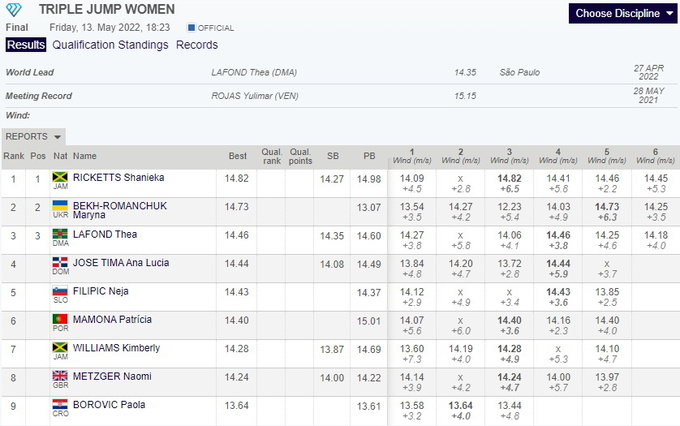
Task: Open the Choose Discipline dropdown
Action: click(624, 14)
